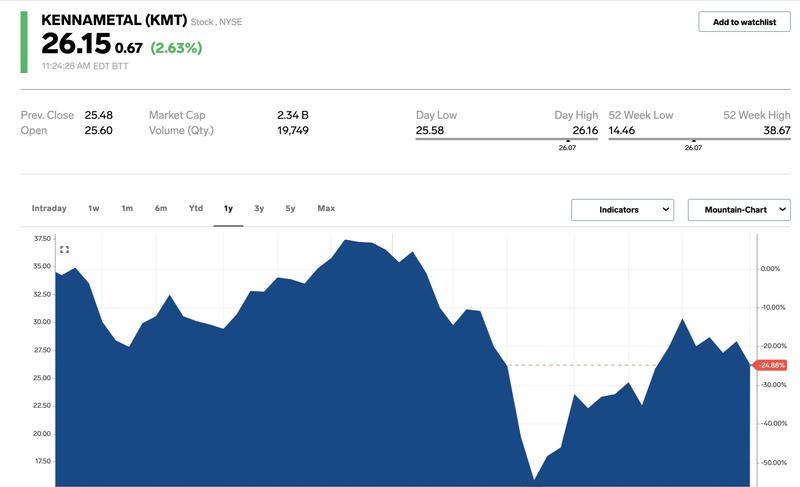The width and height of the screenshot is (800, 487).
Task: Click the percent change (2.63%)
Action: (177, 48)
